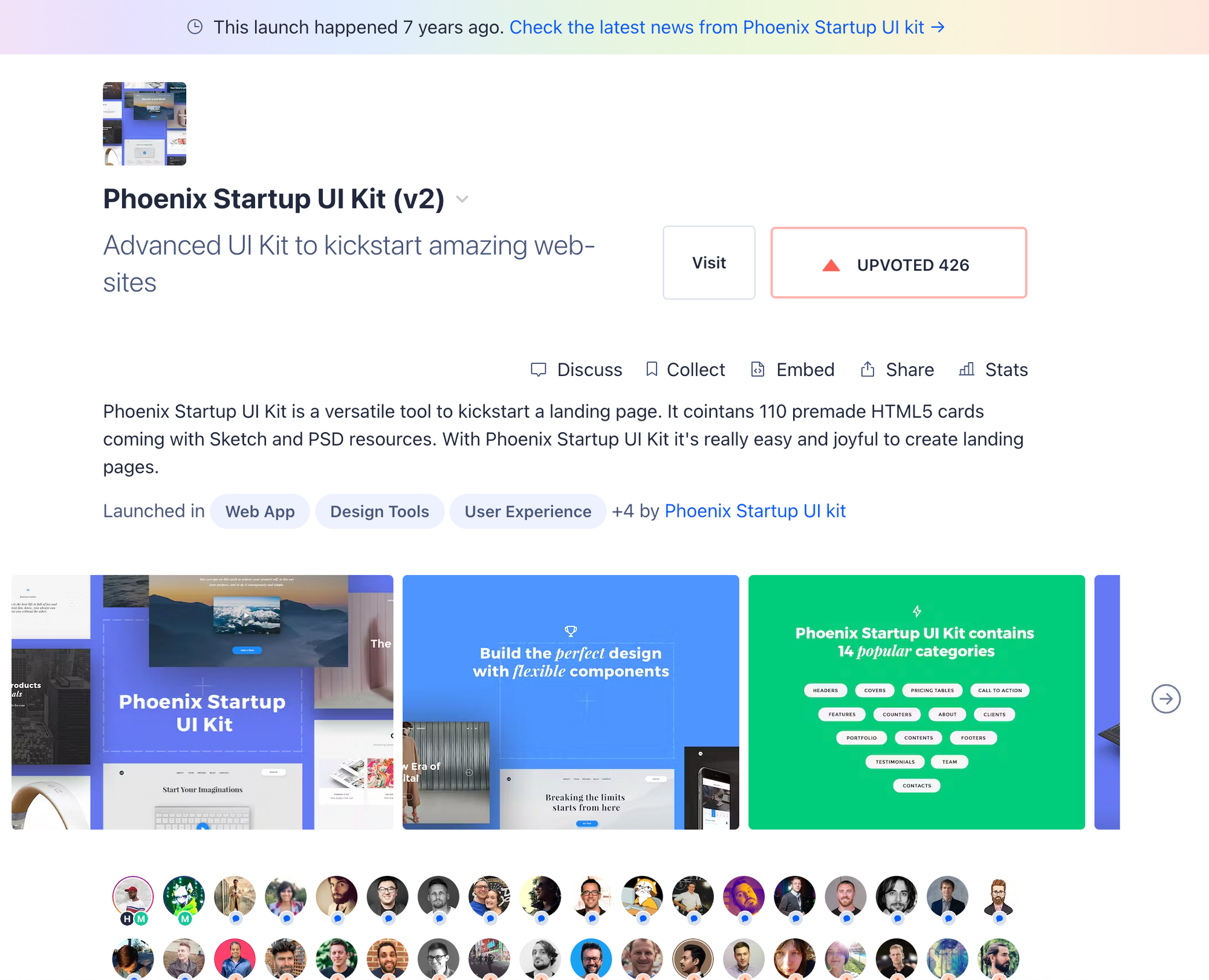Open the Phoenix Startup UI kit maker link

pos(755,511)
